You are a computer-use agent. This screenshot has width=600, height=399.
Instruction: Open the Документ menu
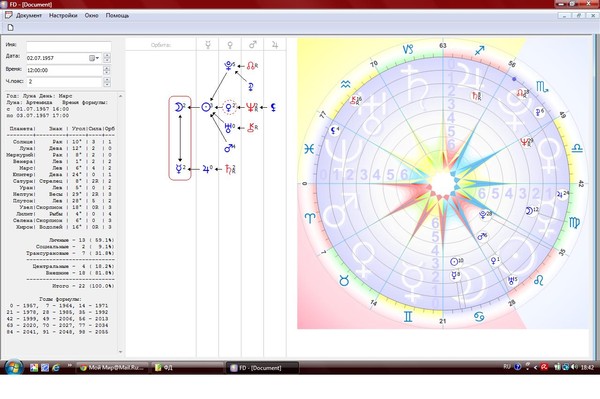tap(29, 15)
